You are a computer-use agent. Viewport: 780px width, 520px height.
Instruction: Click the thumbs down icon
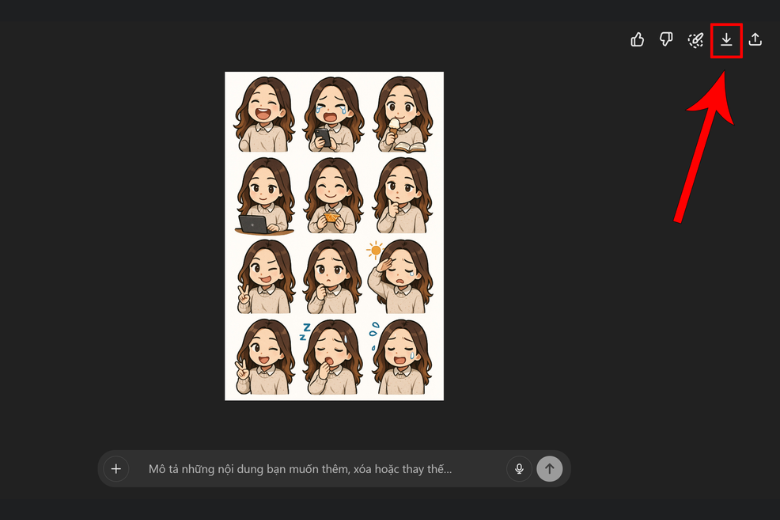click(x=666, y=40)
